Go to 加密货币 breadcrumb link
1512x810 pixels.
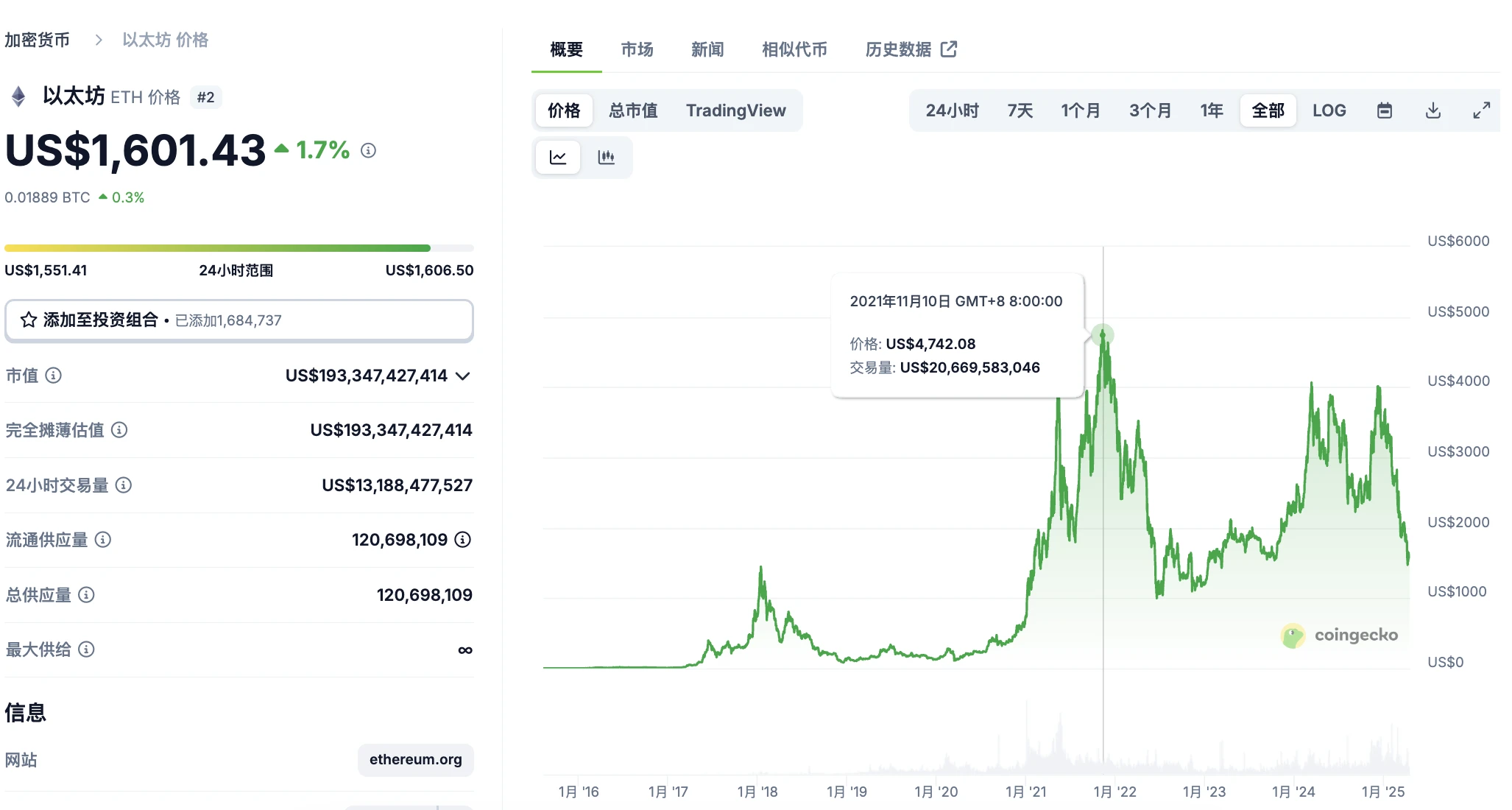click(37, 40)
